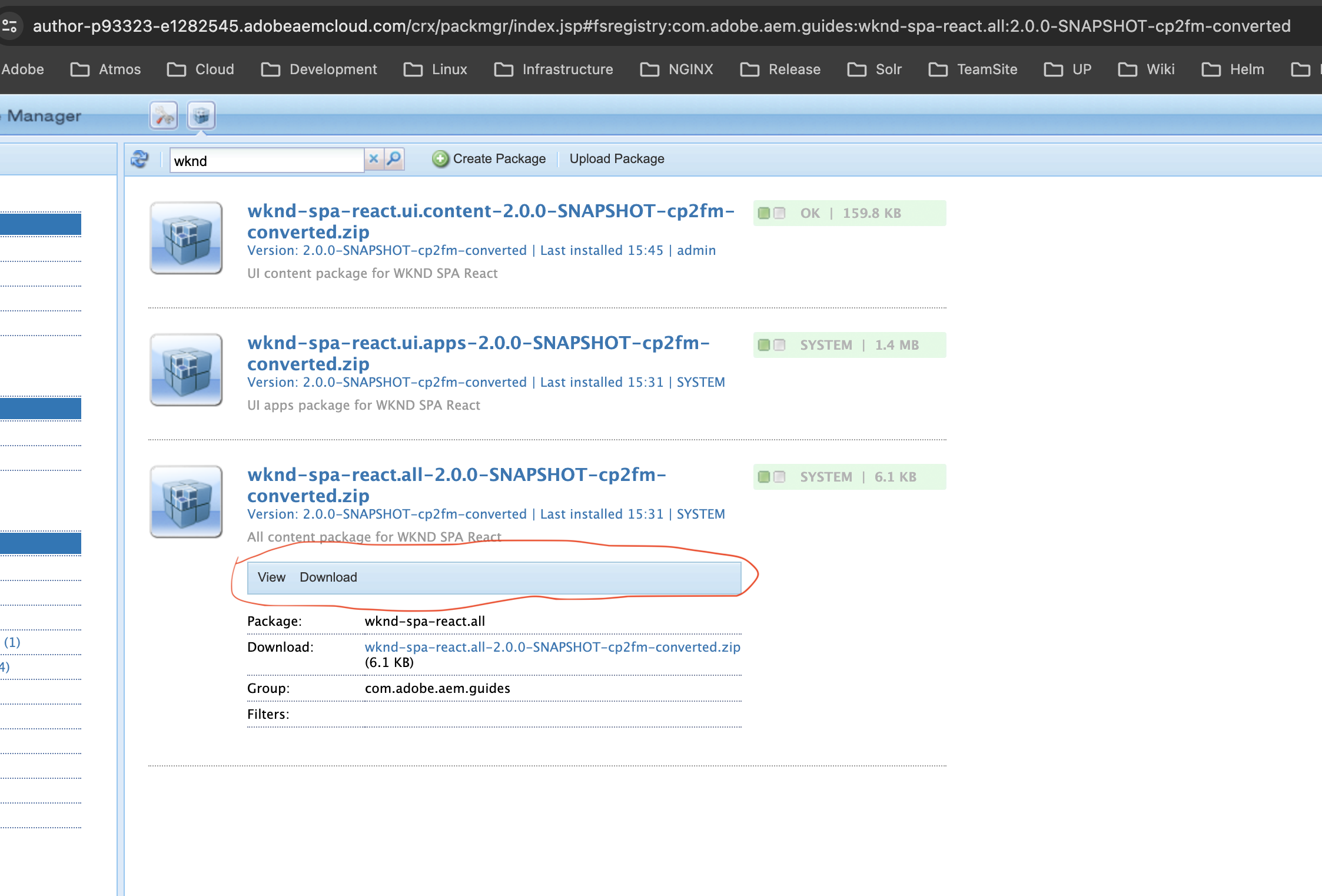This screenshot has height=896, width=1322.
Task: Open the Infrastructure bookmarks folder
Action: [567, 69]
